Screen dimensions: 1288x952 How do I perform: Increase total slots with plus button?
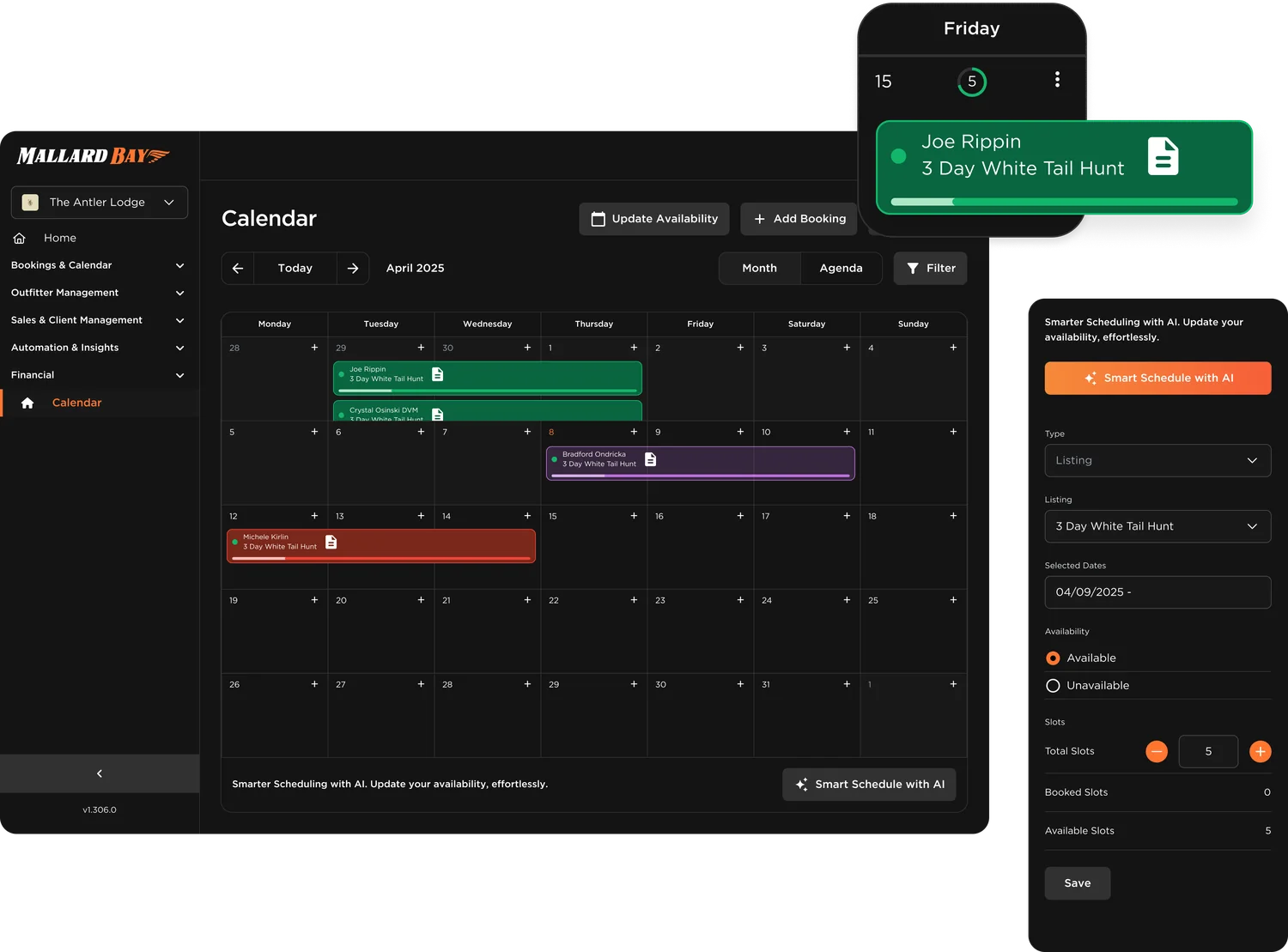click(x=1260, y=751)
